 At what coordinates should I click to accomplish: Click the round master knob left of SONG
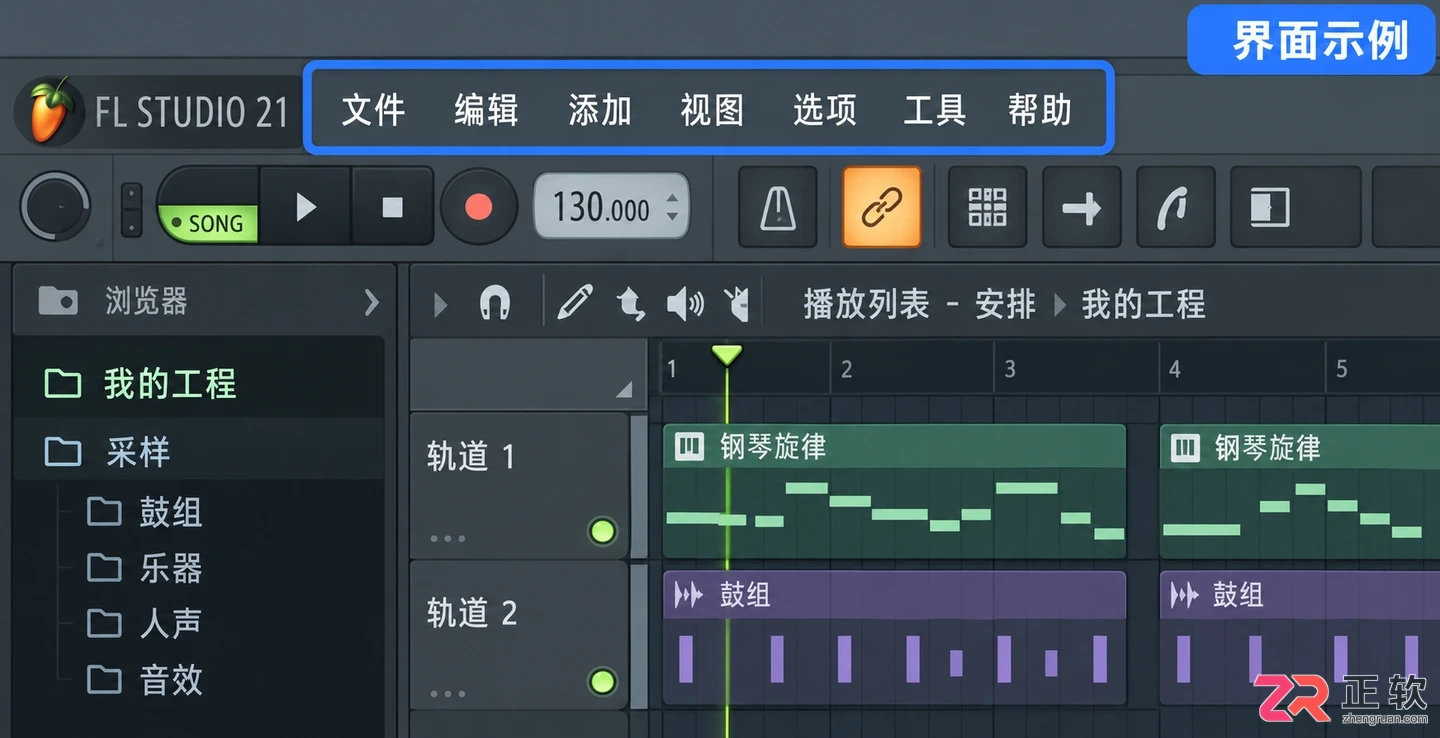(x=56, y=208)
